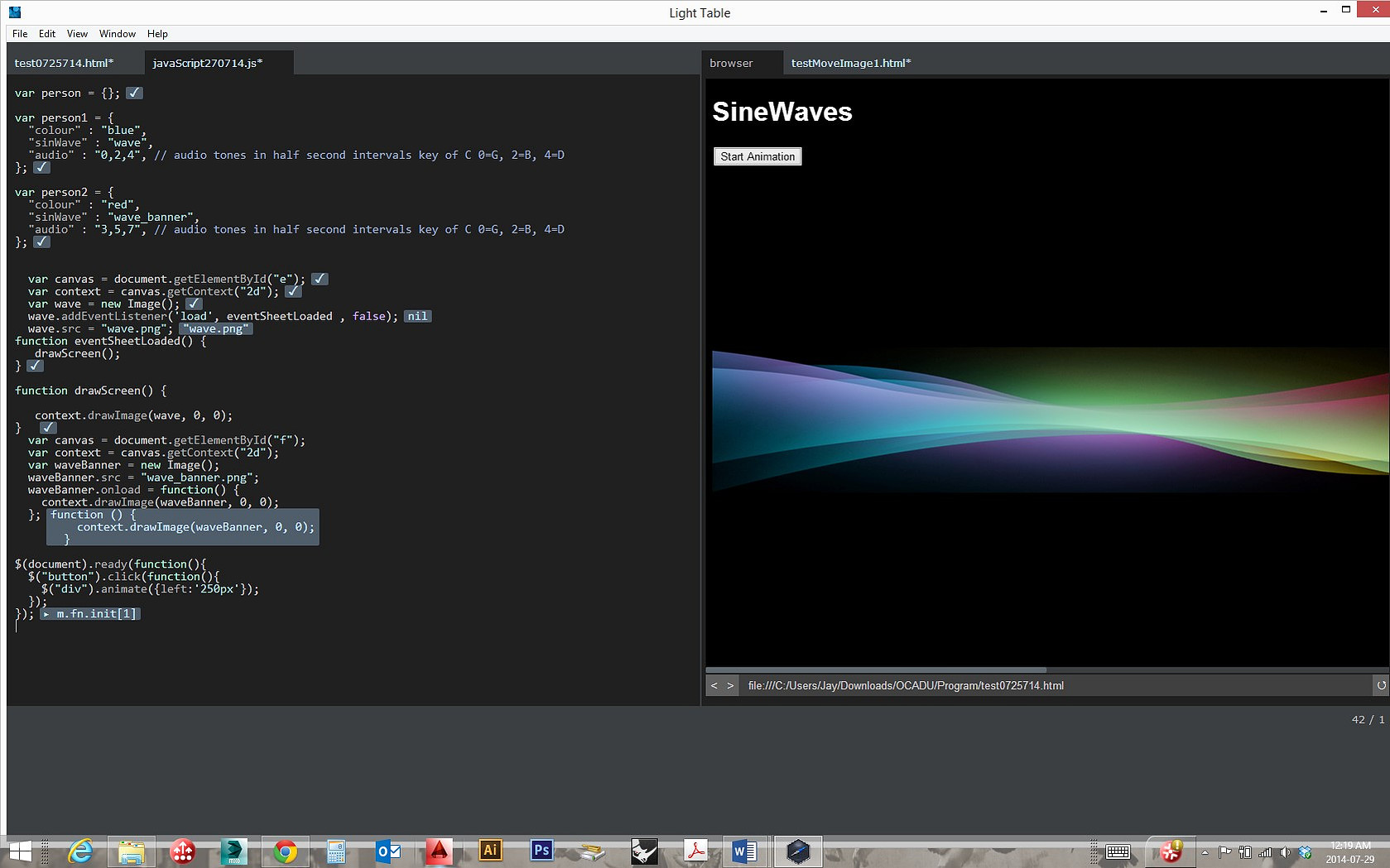The width and height of the screenshot is (1390, 868).
Task: Go back in the embedded browser
Action: click(x=714, y=685)
